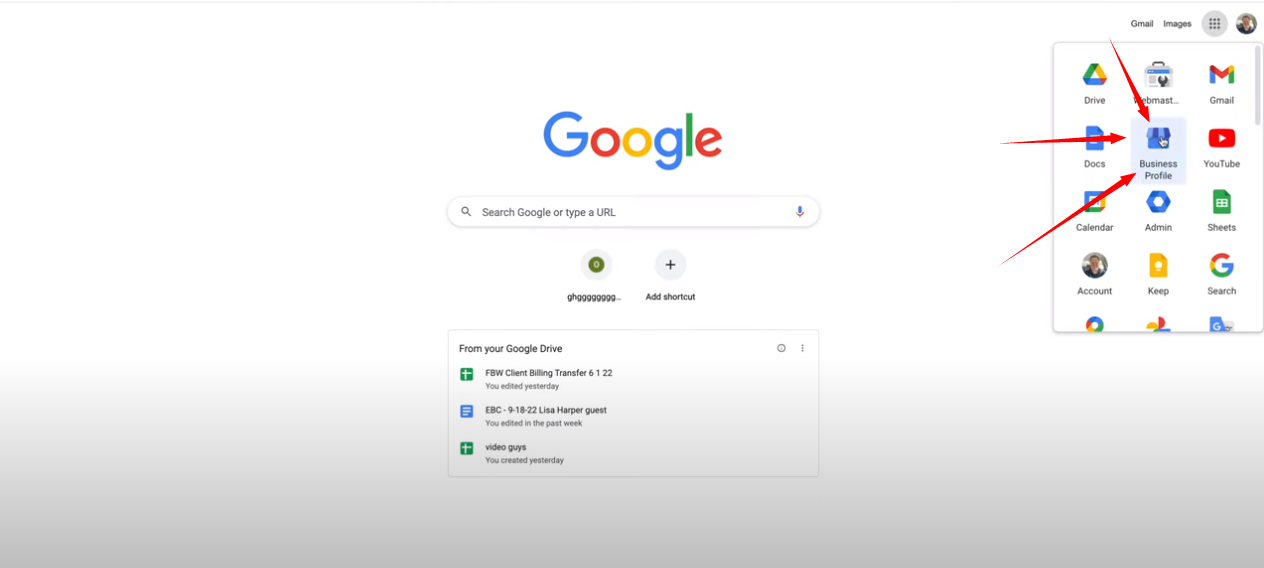Click the voice search microphone icon
1264x568 pixels.
tap(799, 212)
